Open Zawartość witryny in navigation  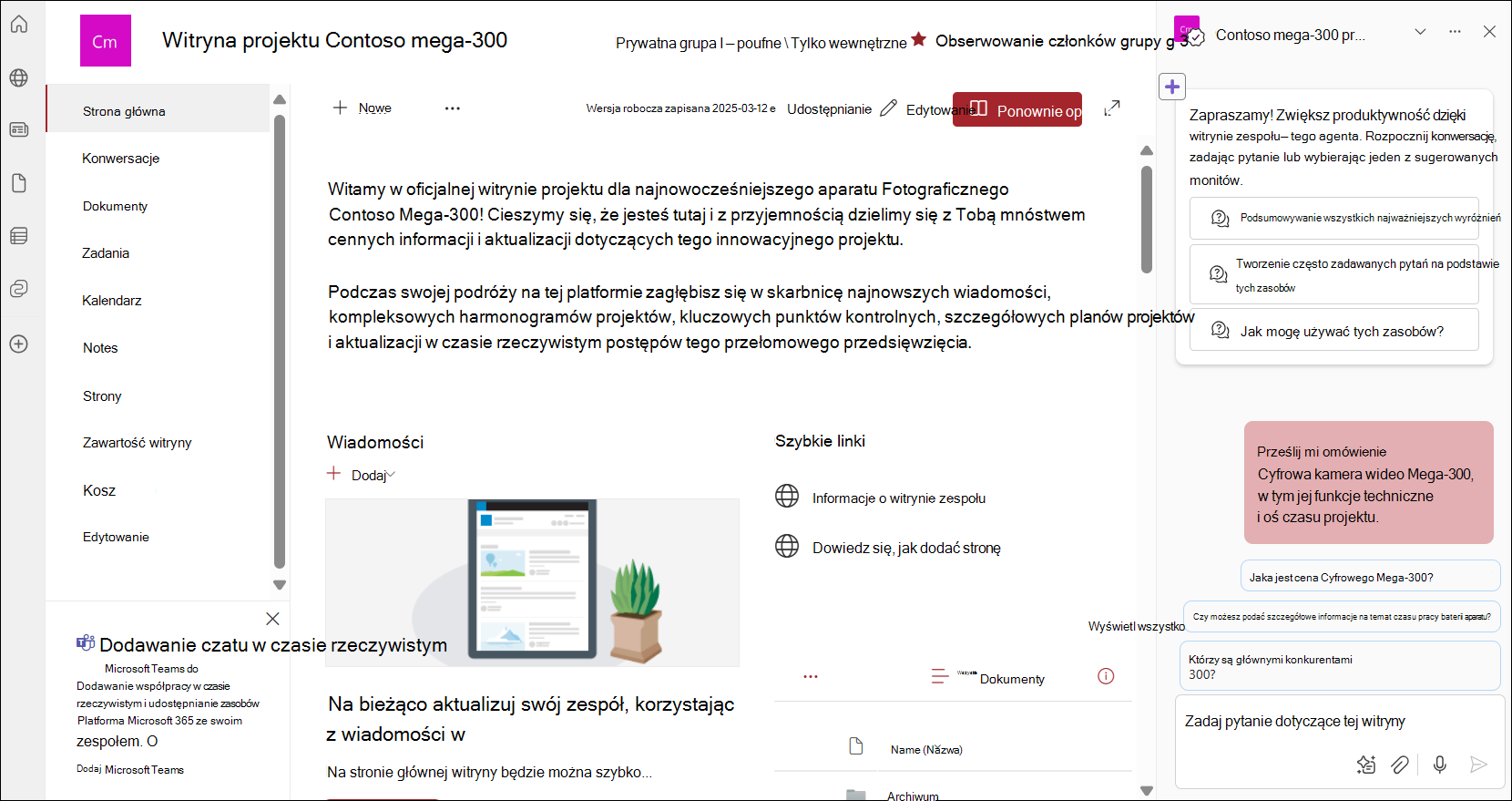pos(137,443)
